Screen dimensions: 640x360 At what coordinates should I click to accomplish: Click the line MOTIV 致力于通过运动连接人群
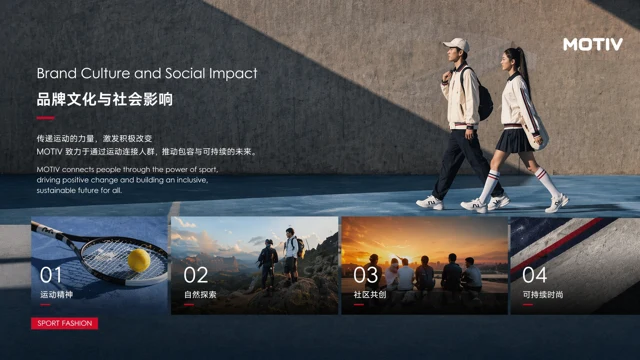pyautogui.click(x=147, y=151)
